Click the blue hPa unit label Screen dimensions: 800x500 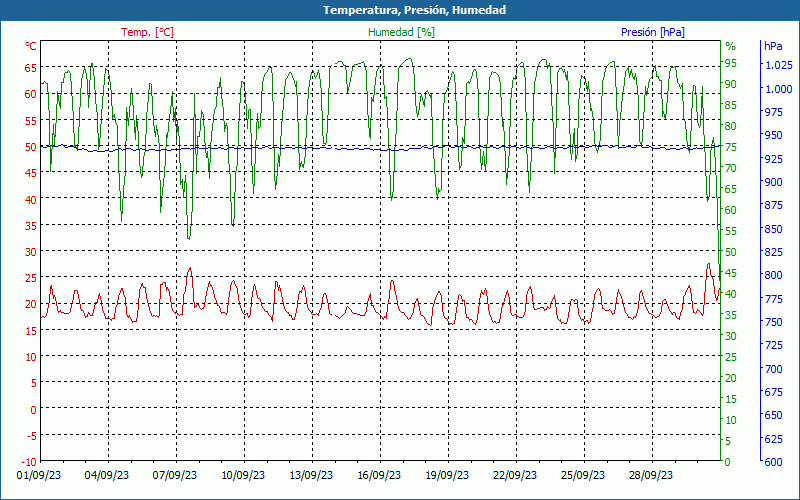(x=773, y=46)
